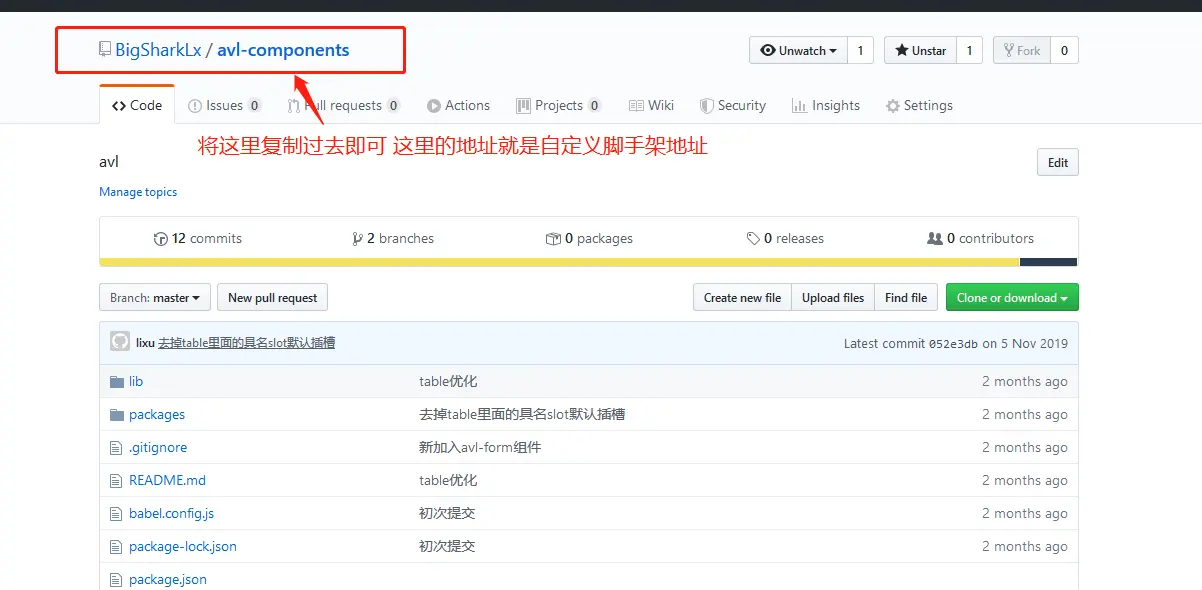View the 0 contributors link
1202x590 pixels.
pyautogui.click(x=981, y=238)
